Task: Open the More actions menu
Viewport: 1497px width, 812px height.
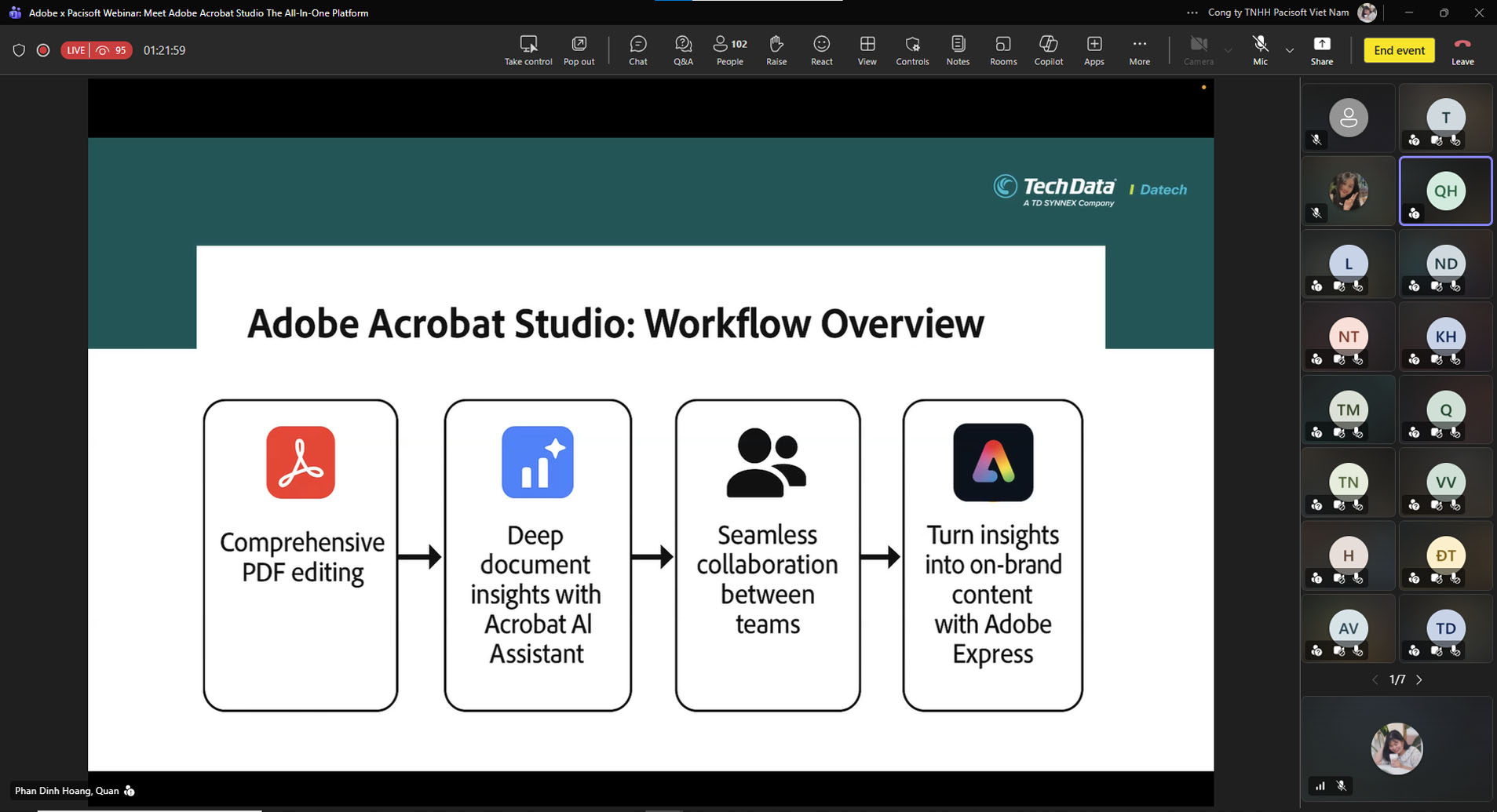Action: tap(1139, 50)
